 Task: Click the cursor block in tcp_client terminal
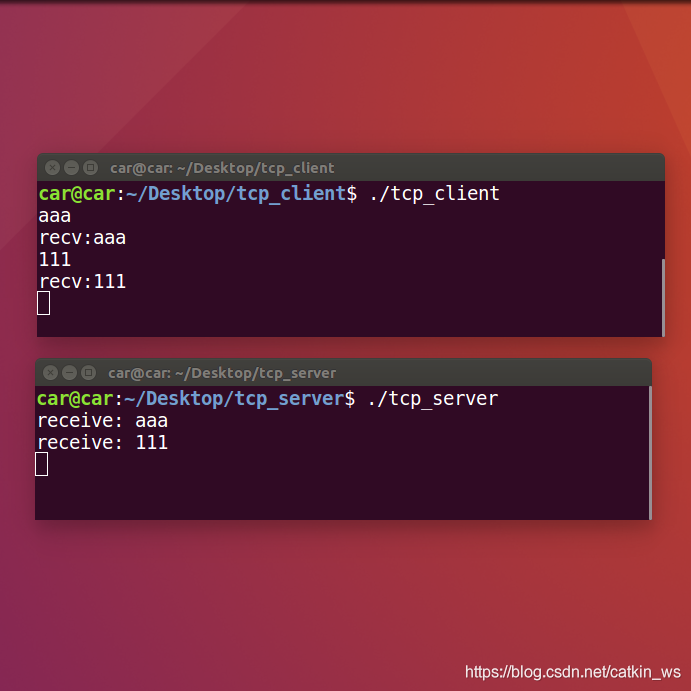tap(44, 303)
